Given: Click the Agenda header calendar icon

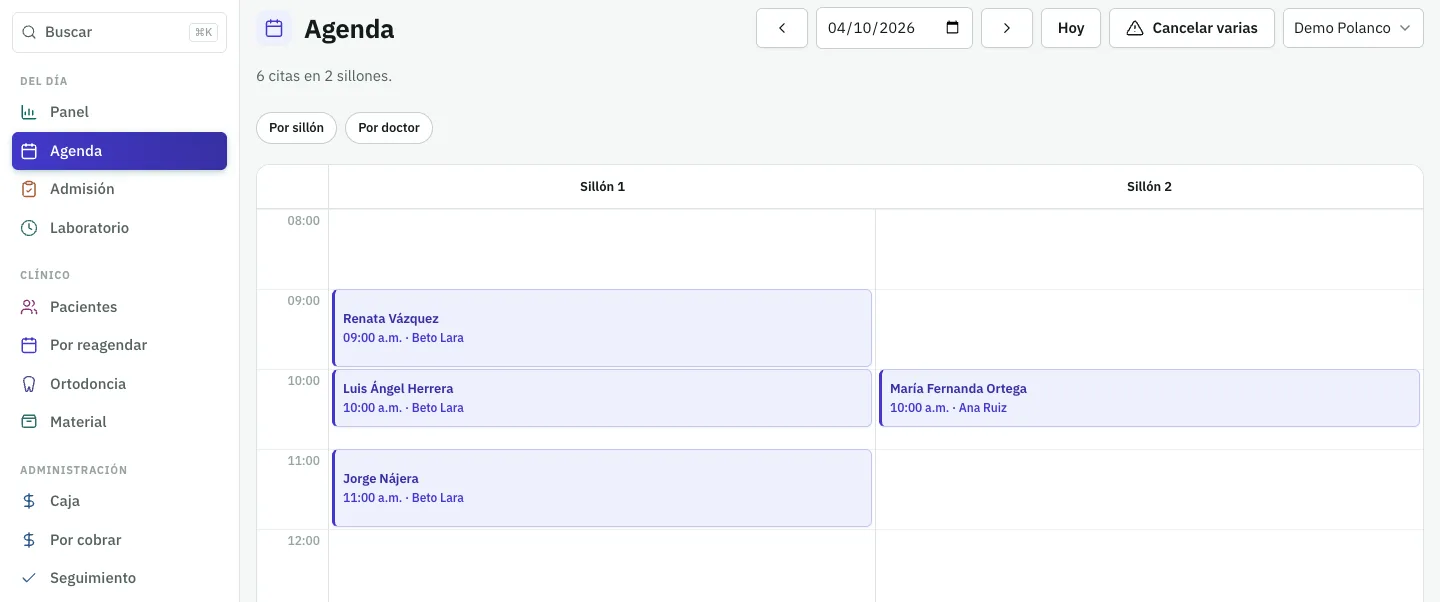Looking at the screenshot, I should click(274, 28).
